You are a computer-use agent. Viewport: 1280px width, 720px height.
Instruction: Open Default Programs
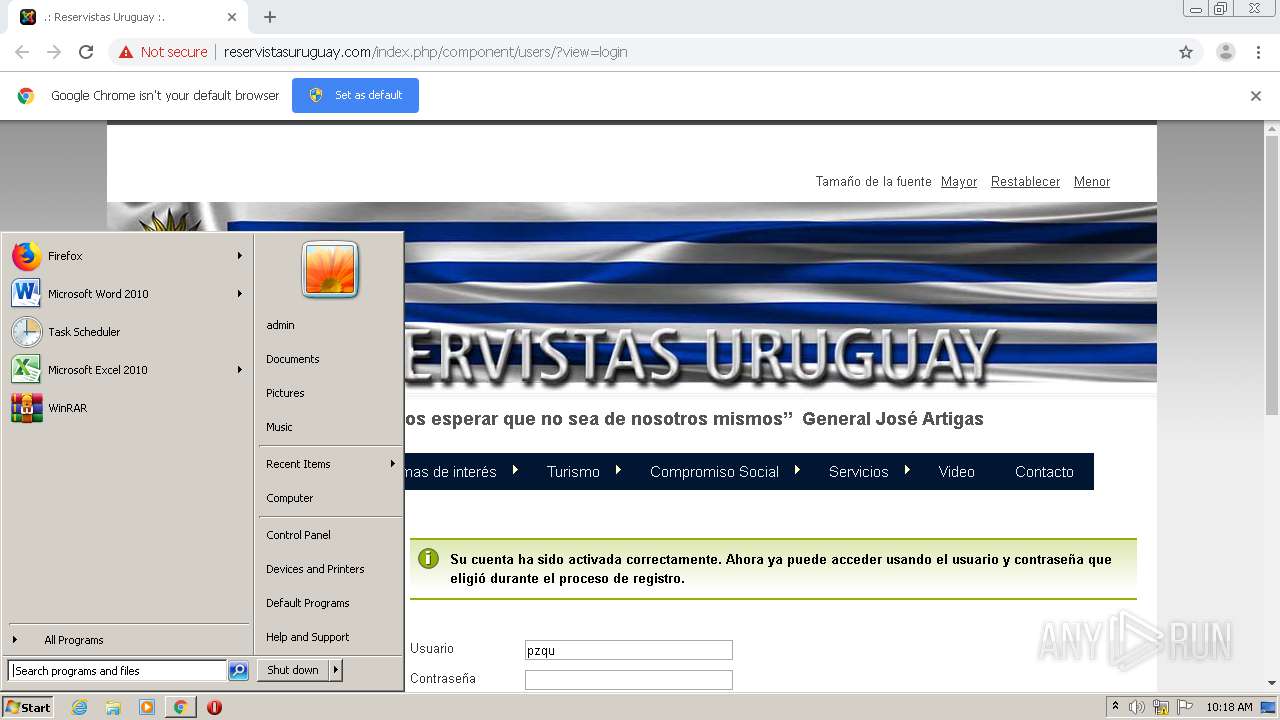tap(308, 603)
